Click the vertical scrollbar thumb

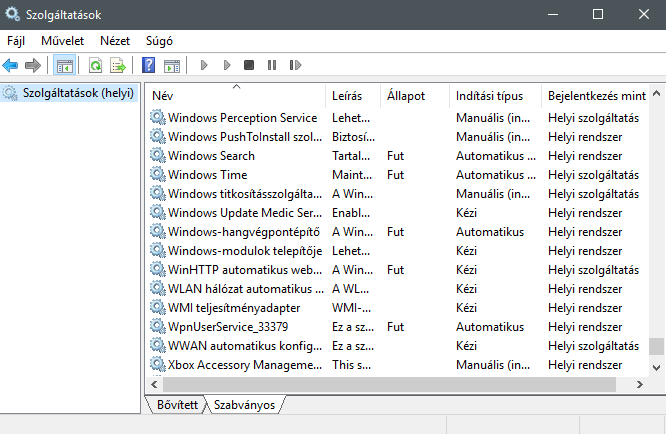657,346
